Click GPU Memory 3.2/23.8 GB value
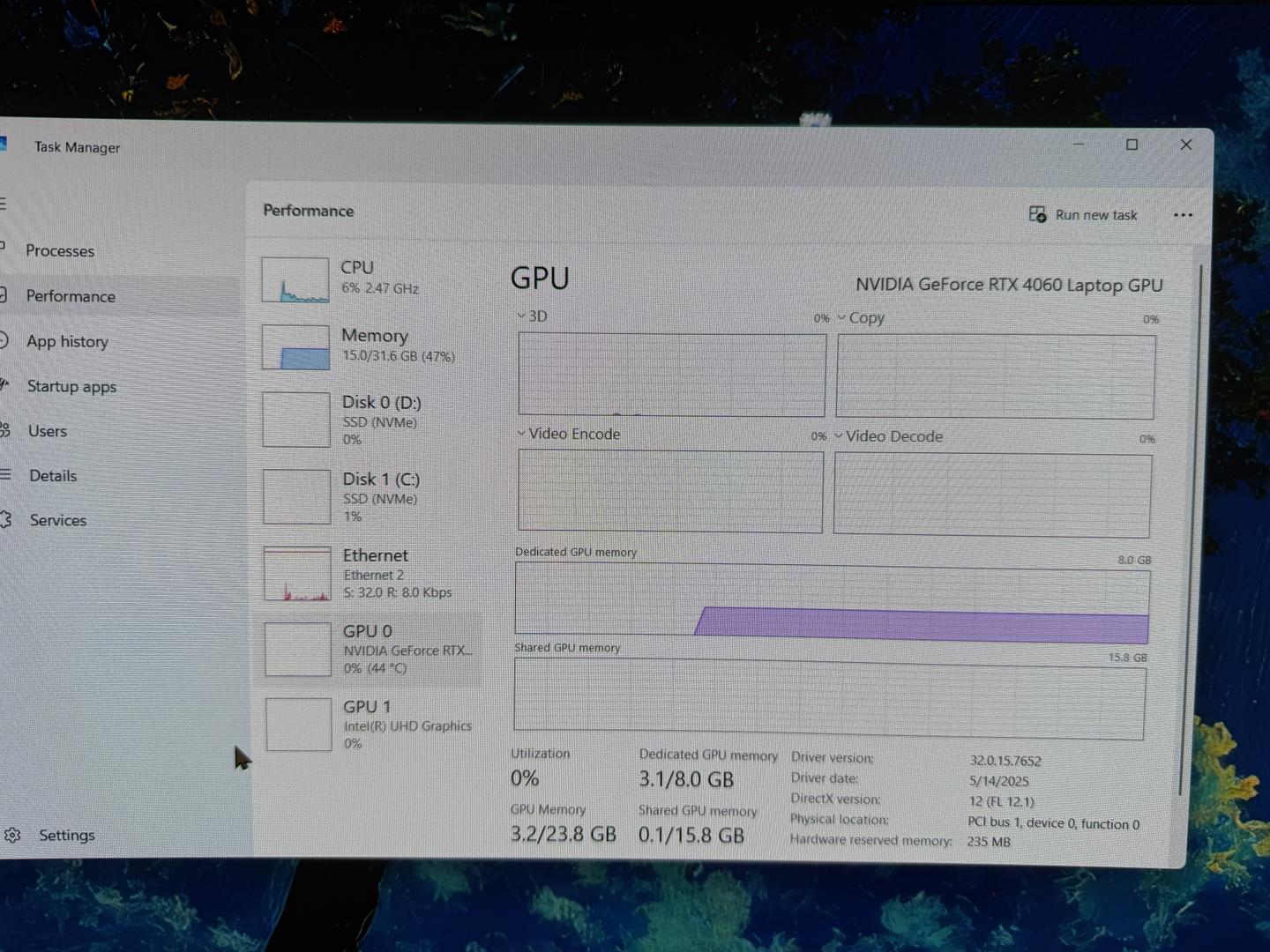Screen dimensions: 1270x952 pos(563,834)
